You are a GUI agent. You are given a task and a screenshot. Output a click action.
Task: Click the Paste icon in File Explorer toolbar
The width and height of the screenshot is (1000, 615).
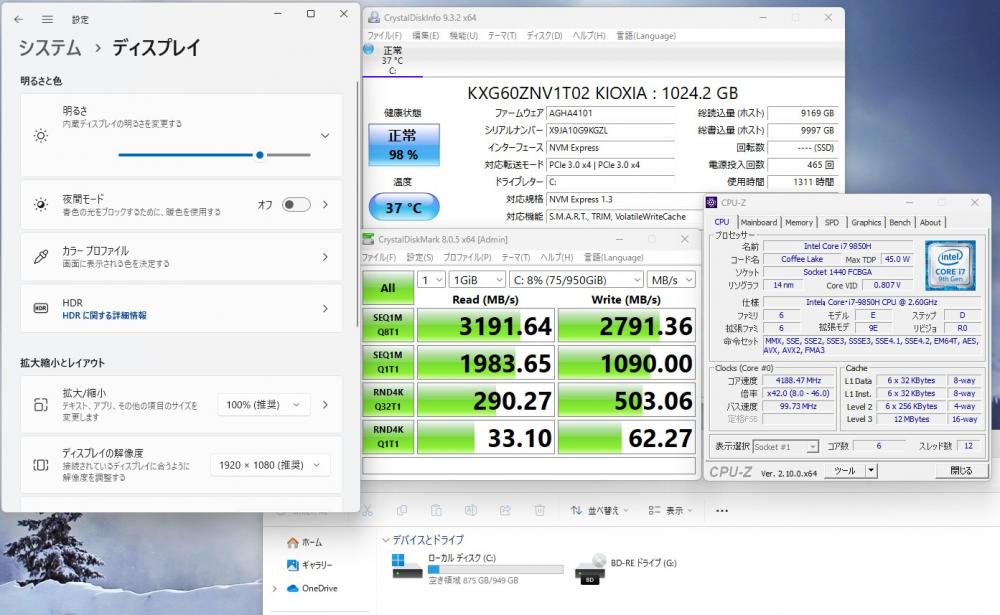click(436, 510)
